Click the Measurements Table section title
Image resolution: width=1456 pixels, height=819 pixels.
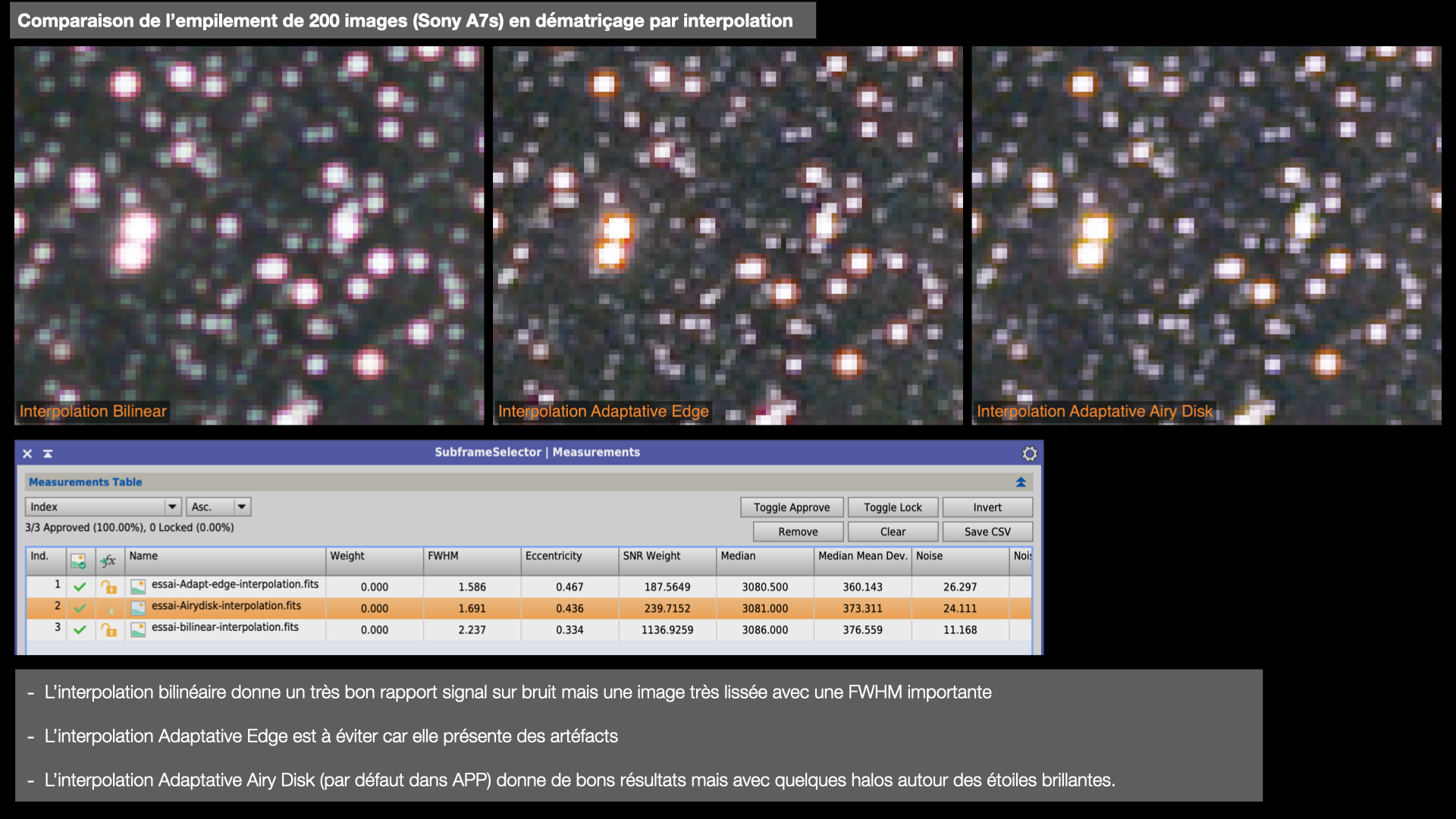coord(85,482)
